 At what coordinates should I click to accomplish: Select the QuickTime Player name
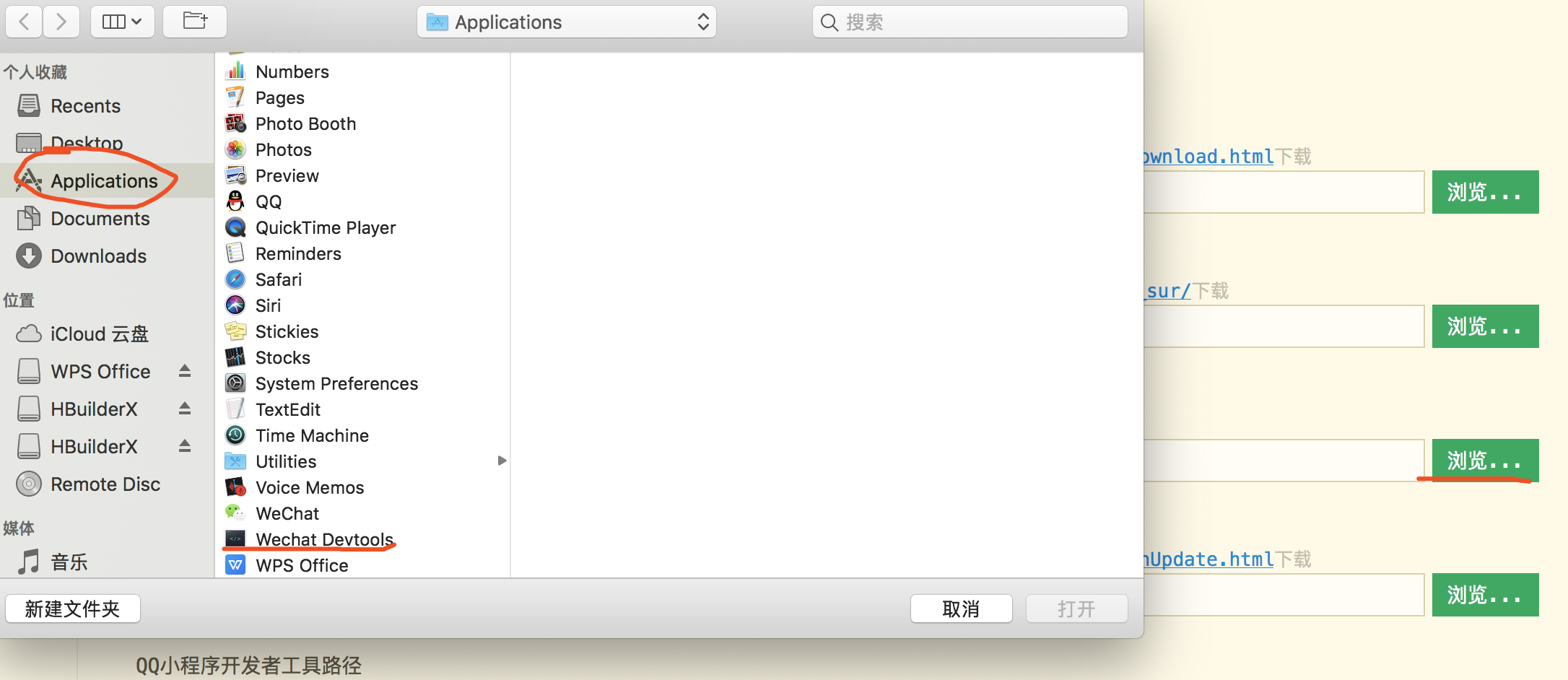[326, 227]
